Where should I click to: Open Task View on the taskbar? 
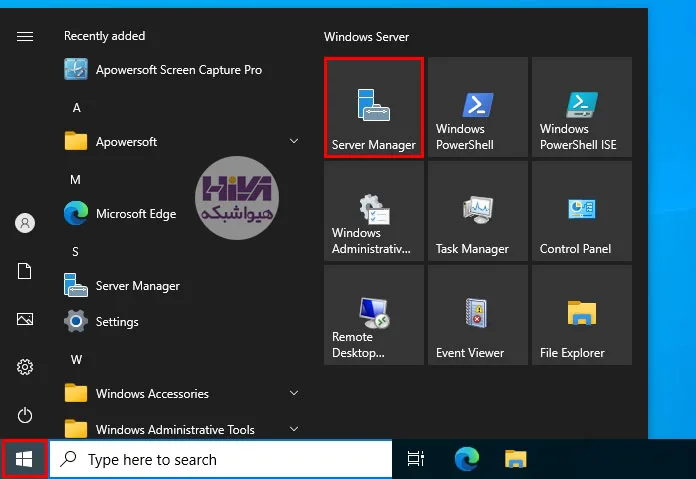(416, 459)
